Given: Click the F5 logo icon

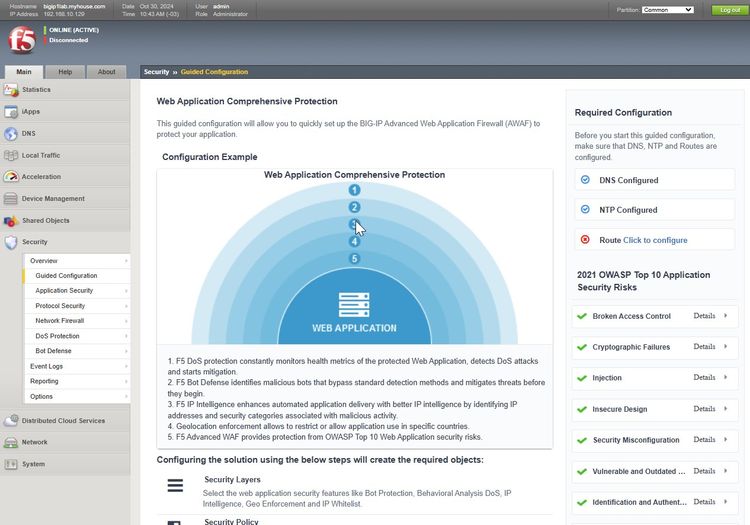Looking at the screenshot, I should coord(22,40).
